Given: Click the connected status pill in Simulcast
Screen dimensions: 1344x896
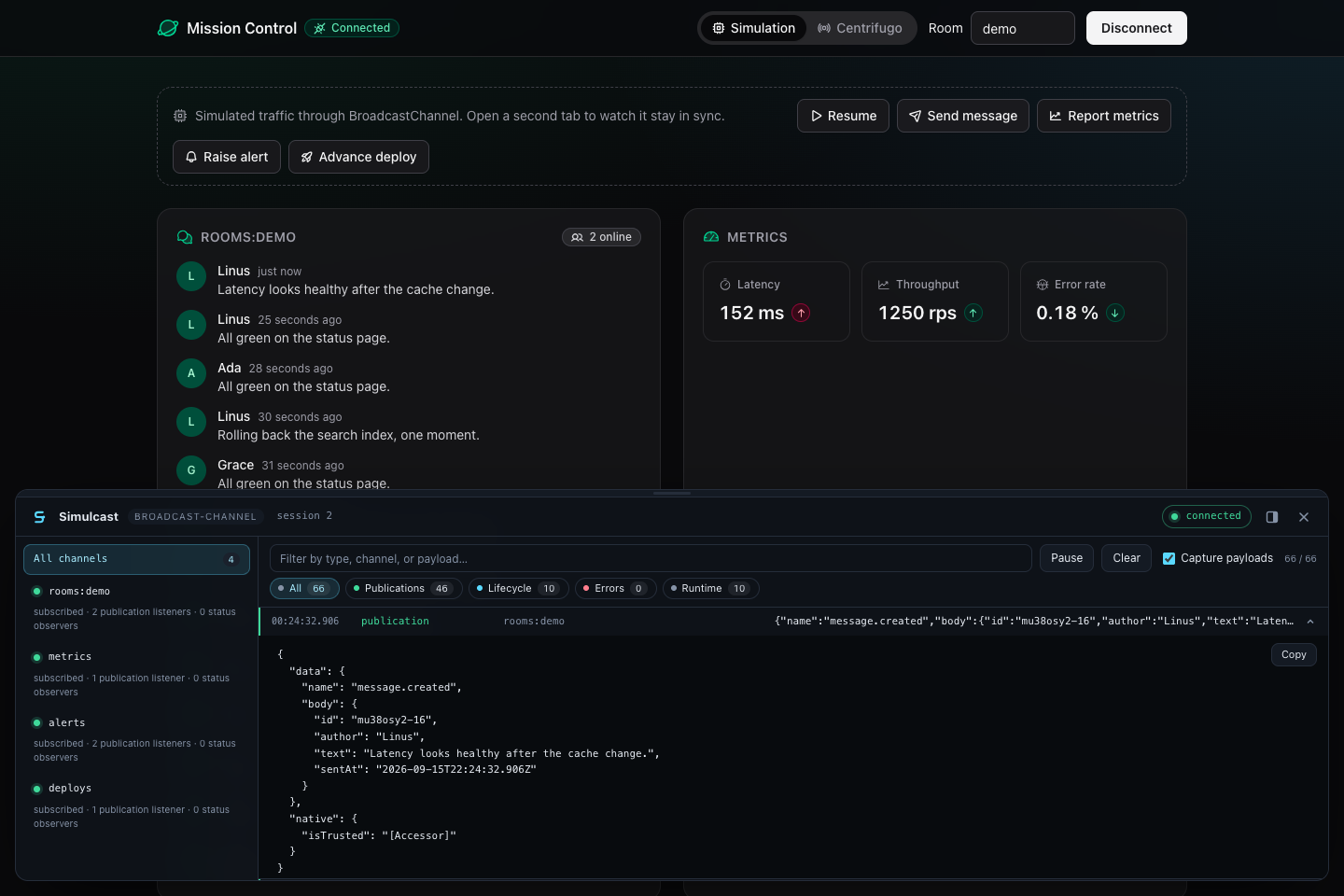Looking at the screenshot, I should click(1207, 516).
